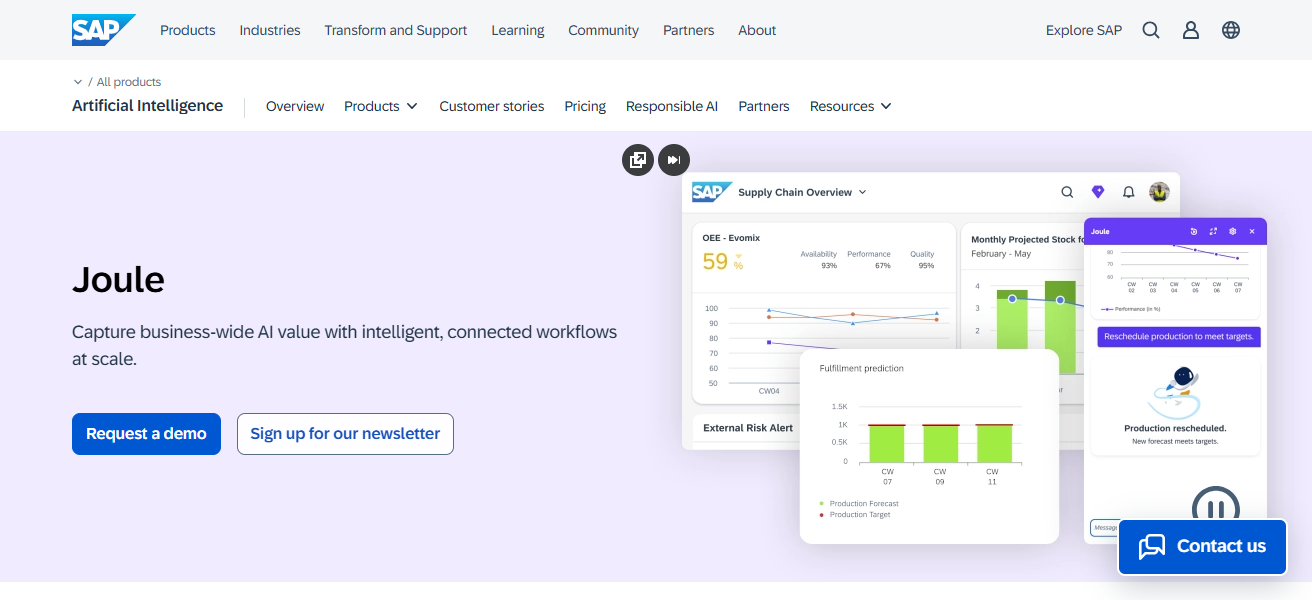
Task: Expand the Products dropdown in the sub navigation
Action: click(381, 106)
